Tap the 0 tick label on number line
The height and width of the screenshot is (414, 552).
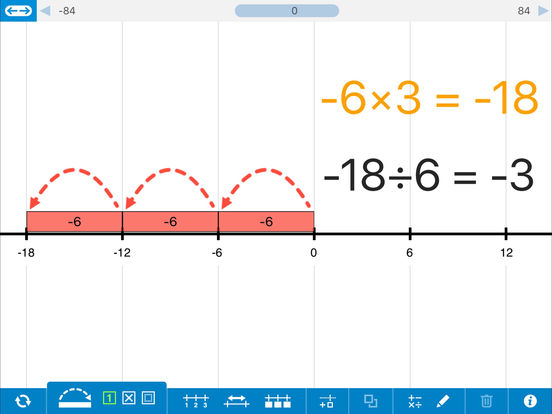pos(314,253)
